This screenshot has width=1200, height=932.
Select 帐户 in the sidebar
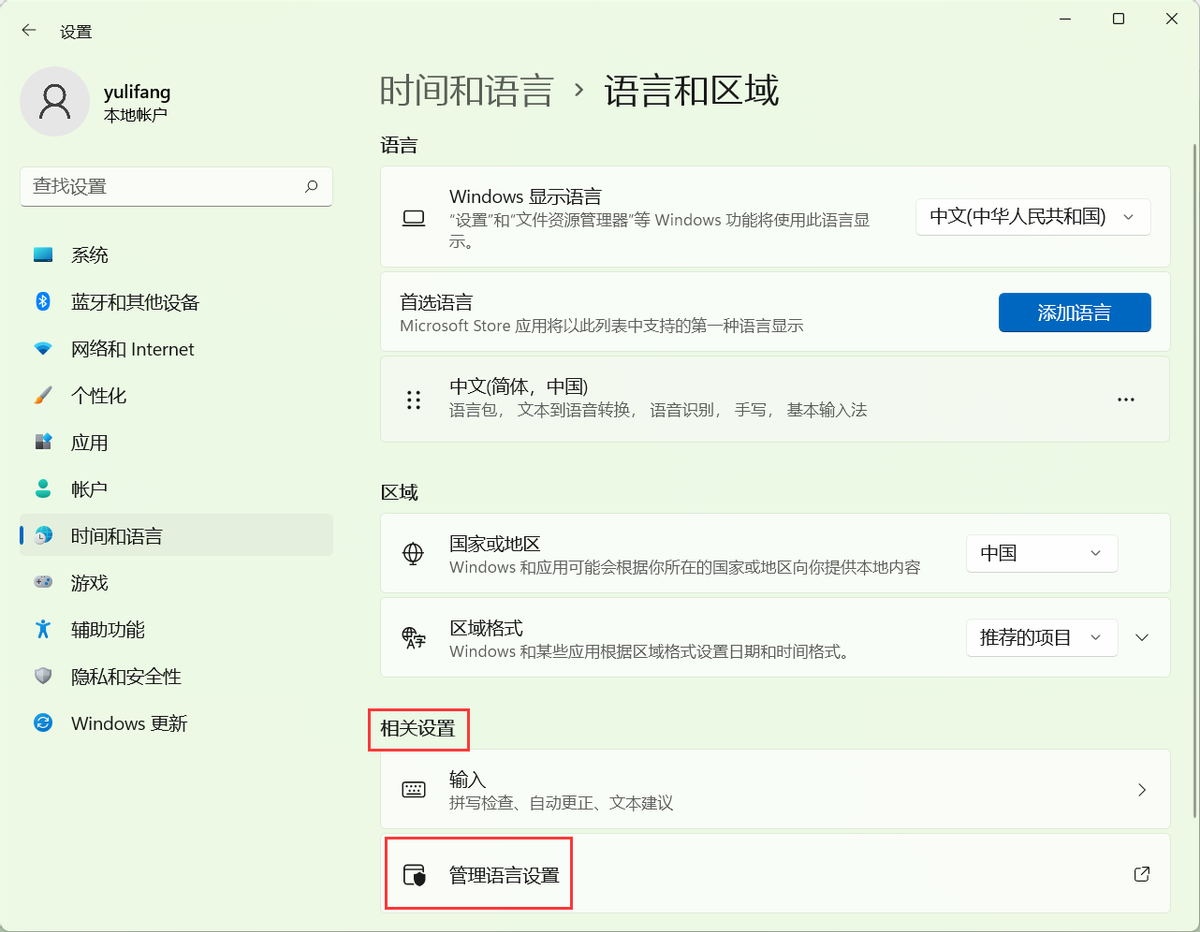176,489
